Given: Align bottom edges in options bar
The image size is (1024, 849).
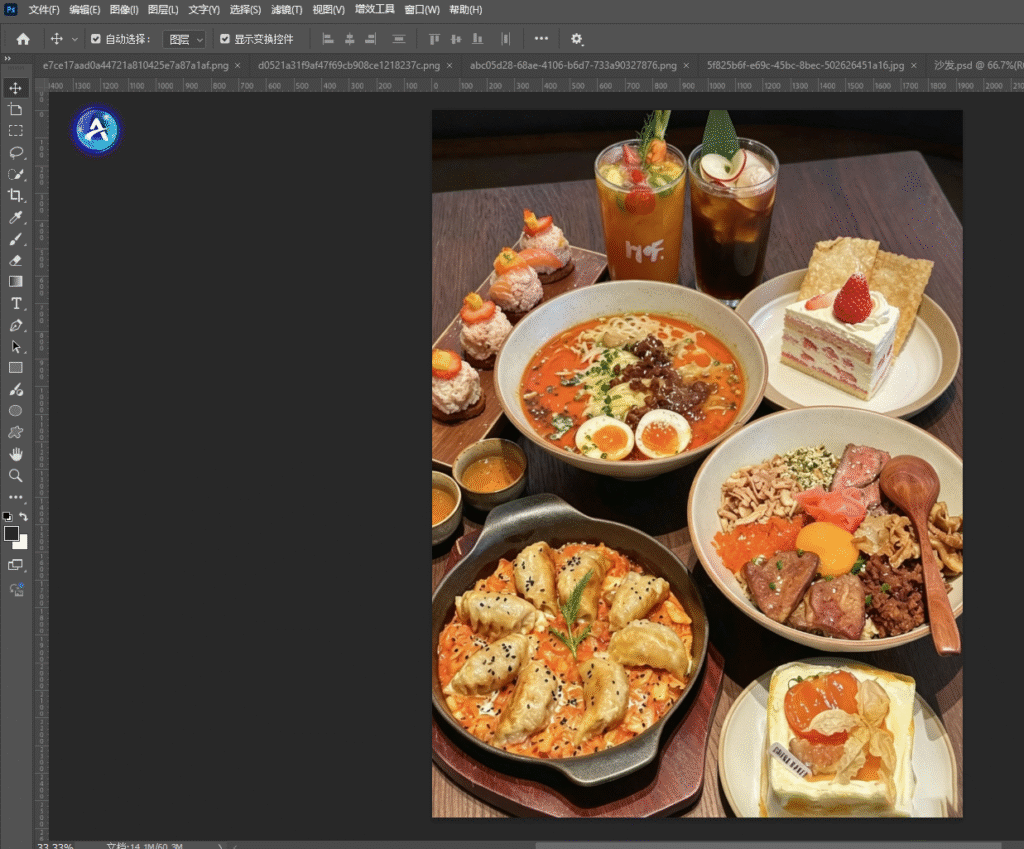Looking at the screenshot, I should tap(477, 39).
